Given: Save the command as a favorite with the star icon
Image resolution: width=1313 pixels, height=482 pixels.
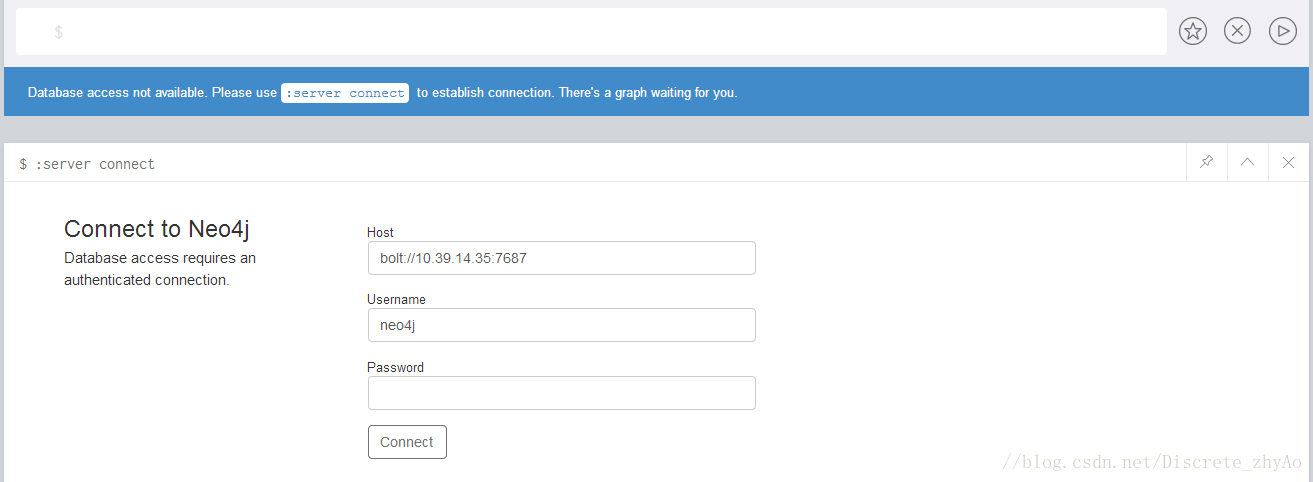Looking at the screenshot, I should click(x=1192, y=31).
